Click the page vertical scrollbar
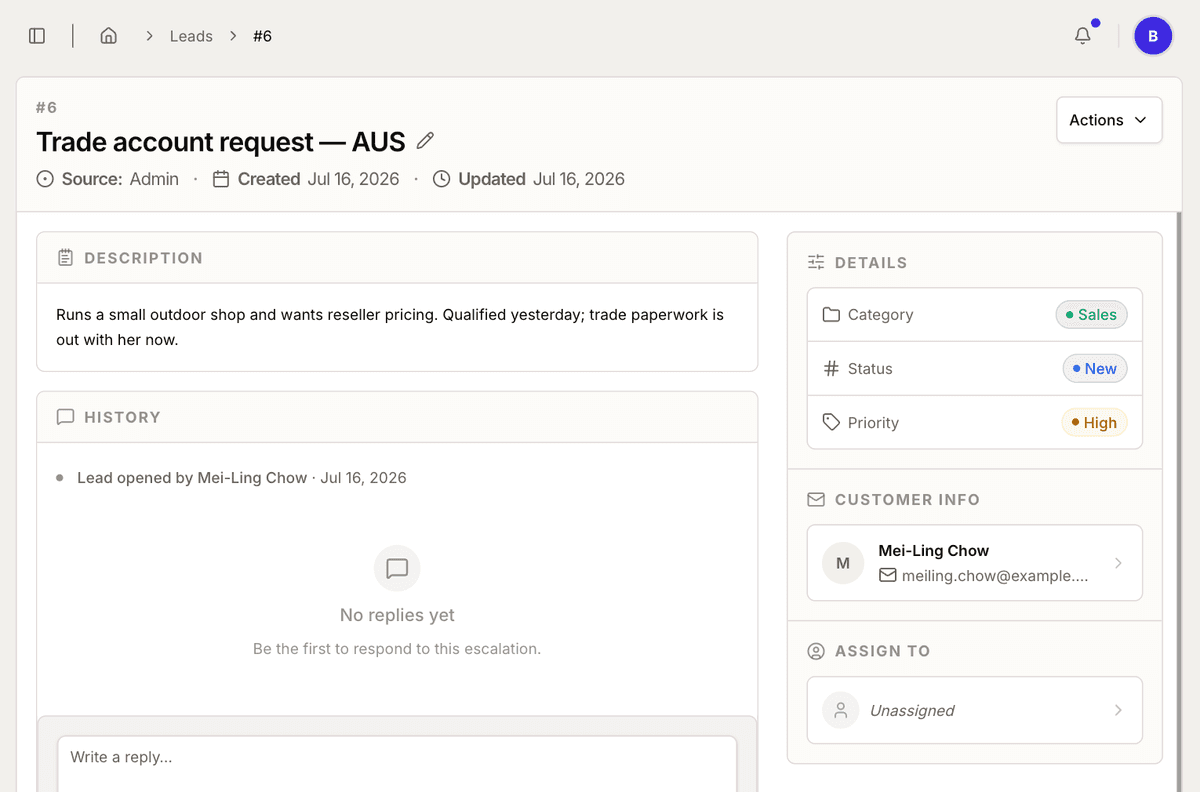The height and width of the screenshot is (792, 1200). [x=1180, y=500]
